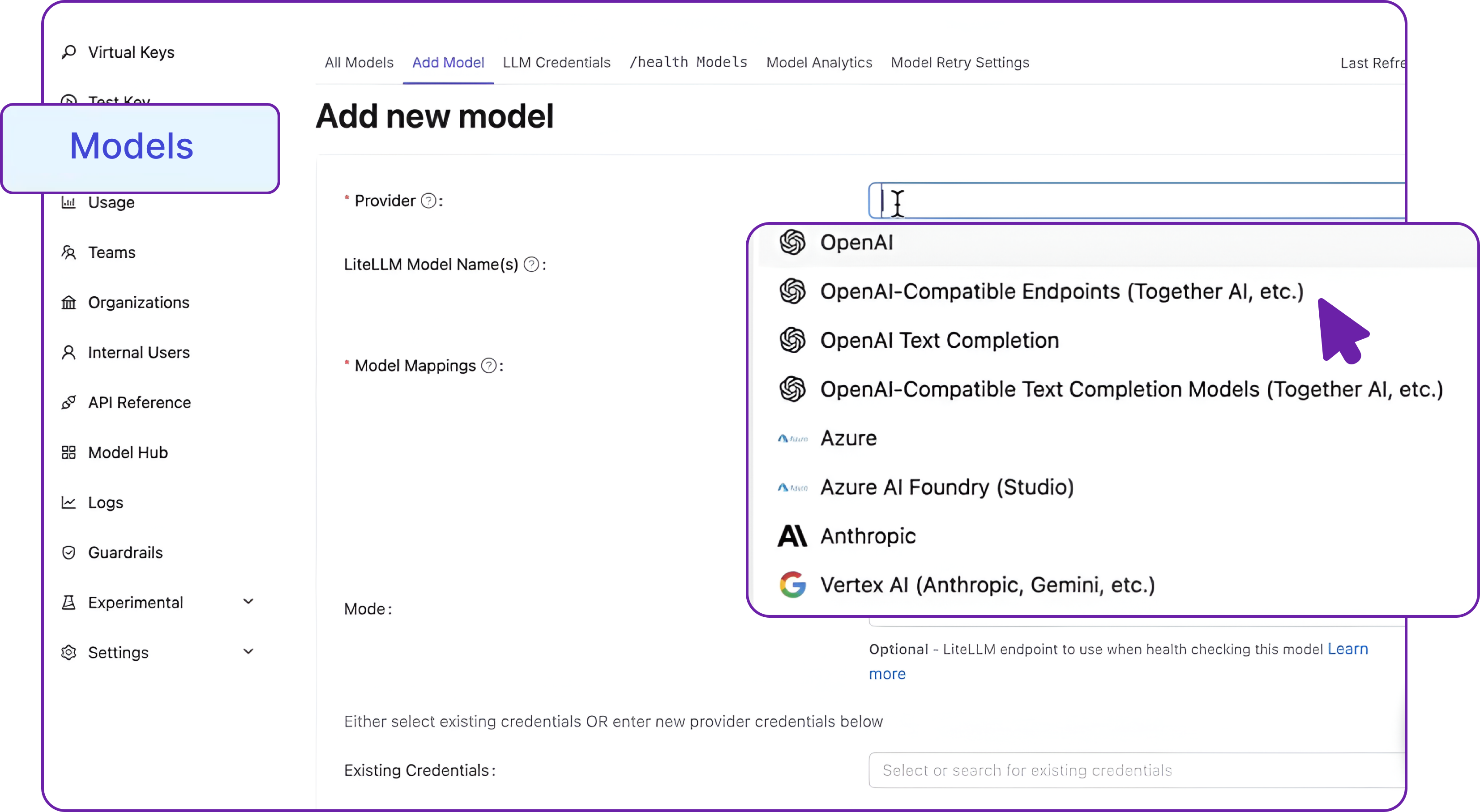
Task: Click the LiteLLM Model Name(s) help icon
Action: click(531, 265)
